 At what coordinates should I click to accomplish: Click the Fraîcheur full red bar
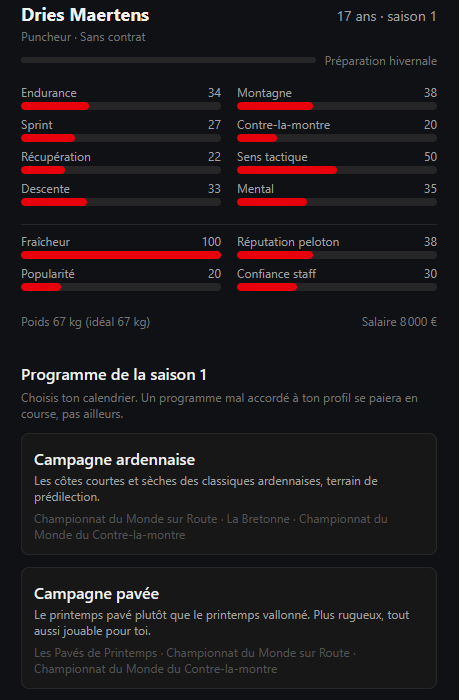(x=121, y=255)
